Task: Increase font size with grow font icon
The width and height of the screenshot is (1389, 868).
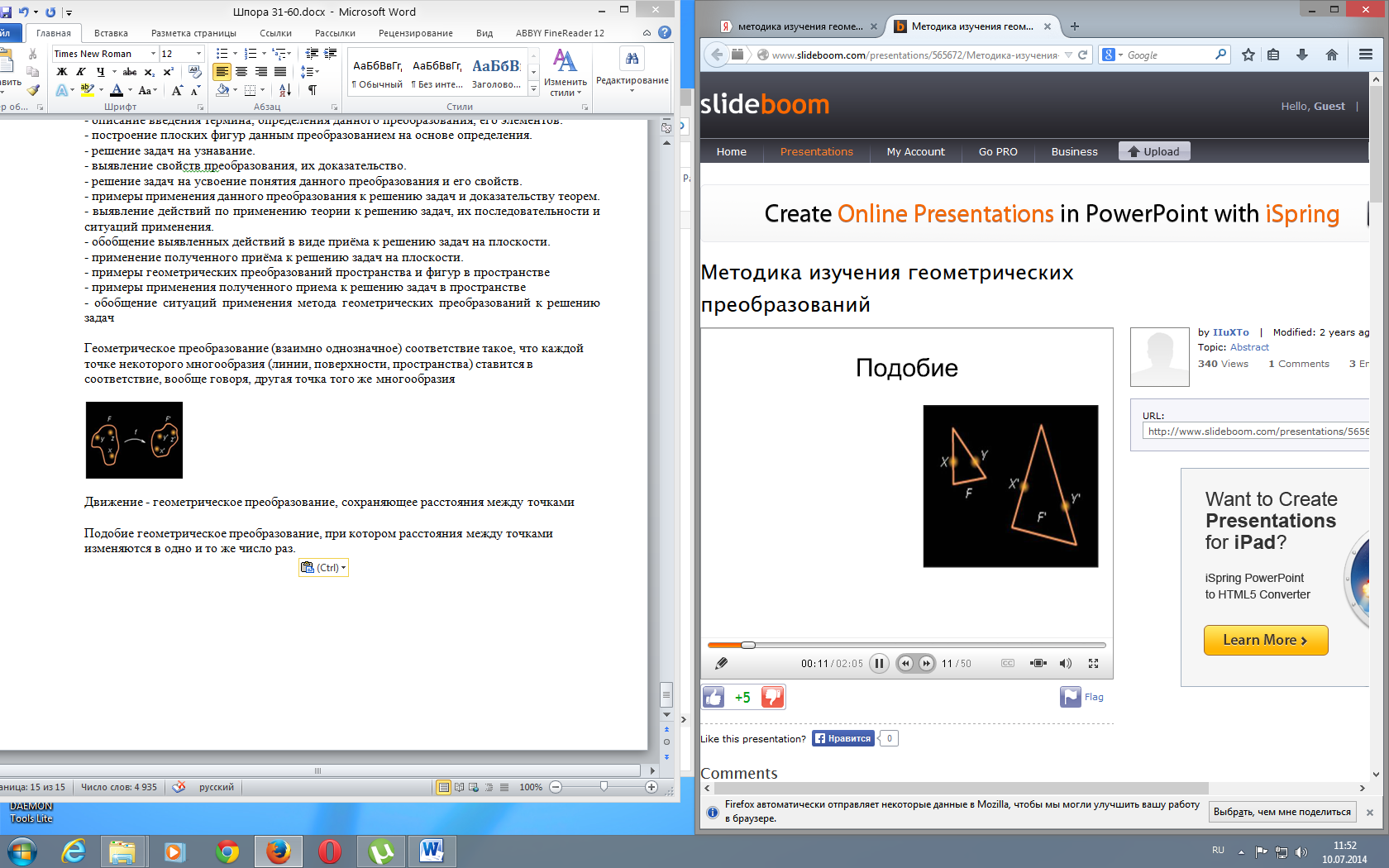Action: (177, 91)
